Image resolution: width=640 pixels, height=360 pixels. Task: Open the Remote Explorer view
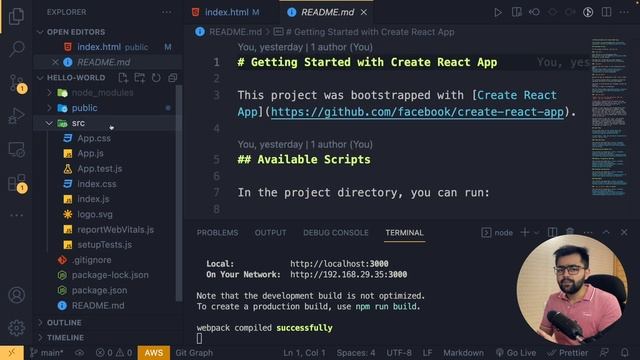[x=16, y=149]
